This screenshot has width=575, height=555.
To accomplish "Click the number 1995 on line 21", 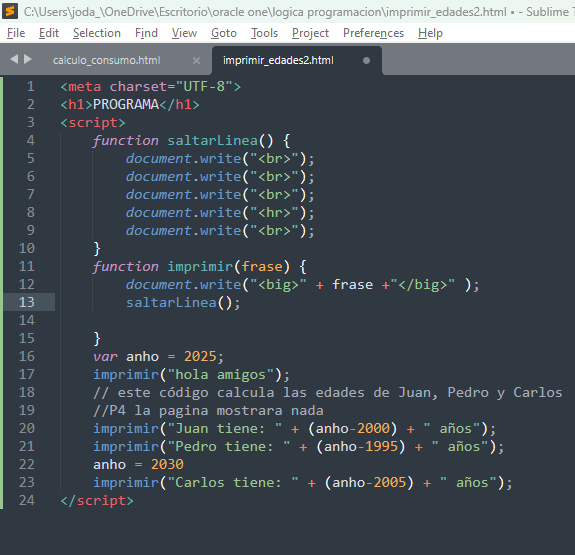I will click(x=382, y=446).
